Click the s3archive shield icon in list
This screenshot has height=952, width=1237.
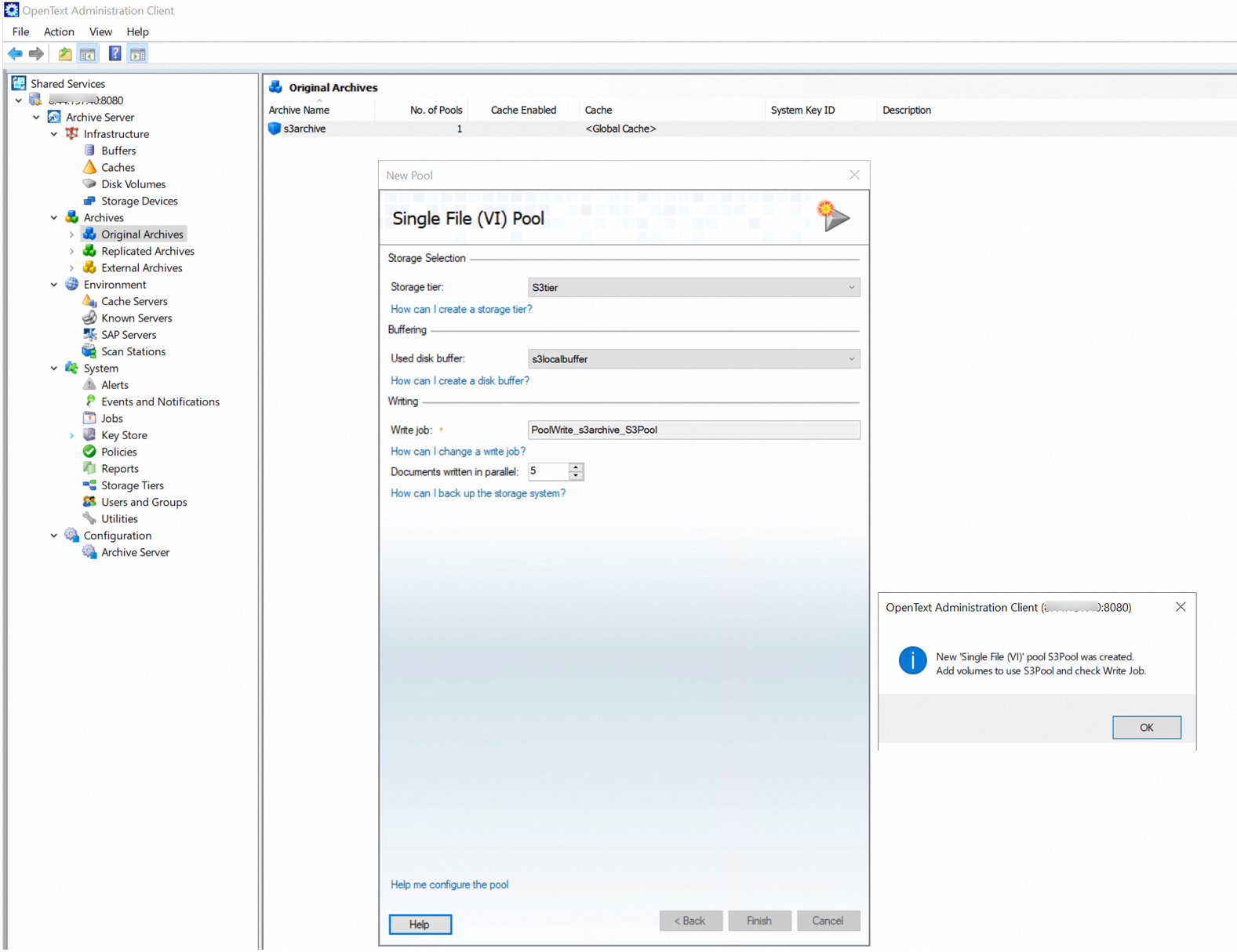point(275,129)
